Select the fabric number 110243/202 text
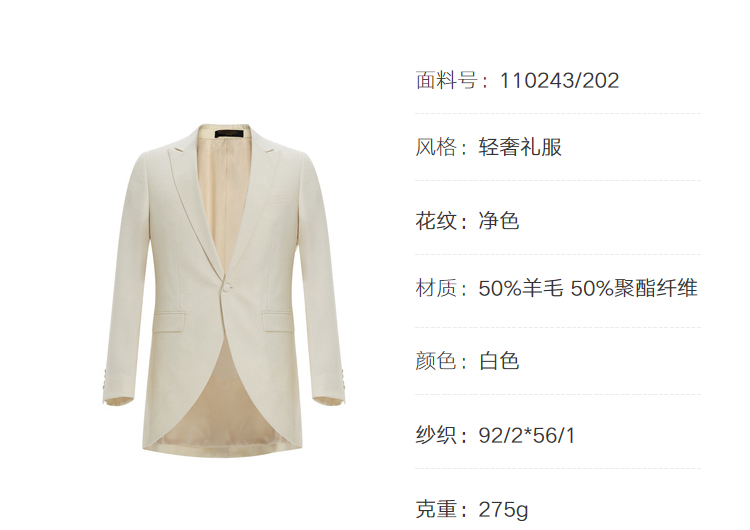 (559, 80)
